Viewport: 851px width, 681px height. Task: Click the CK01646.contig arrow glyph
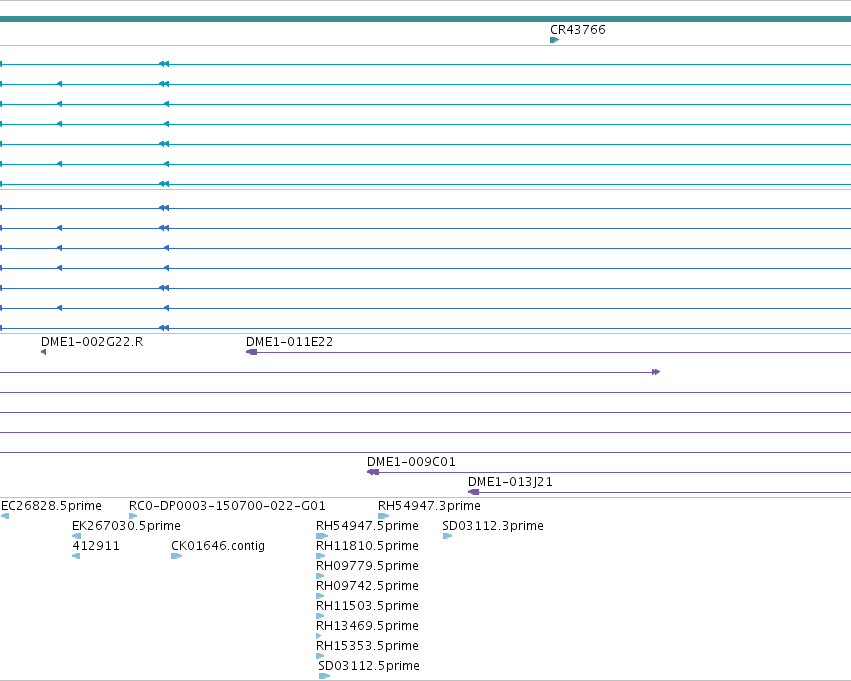click(x=176, y=556)
